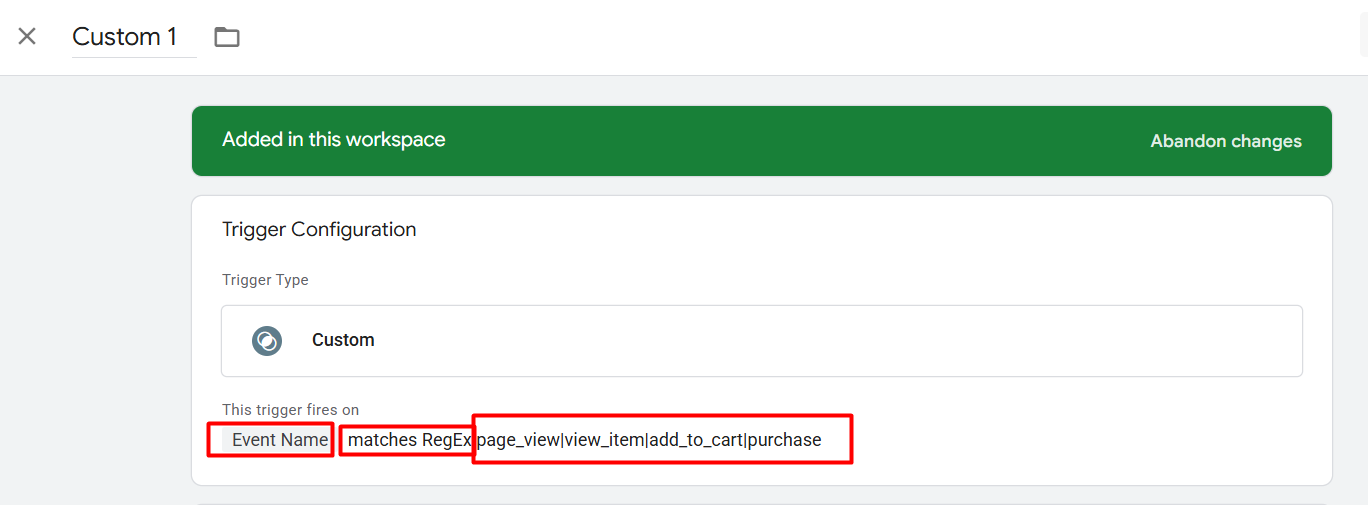This screenshot has height=505, width=1368.
Task: Close the Custom 1 trigger editor
Action: point(27,37)
